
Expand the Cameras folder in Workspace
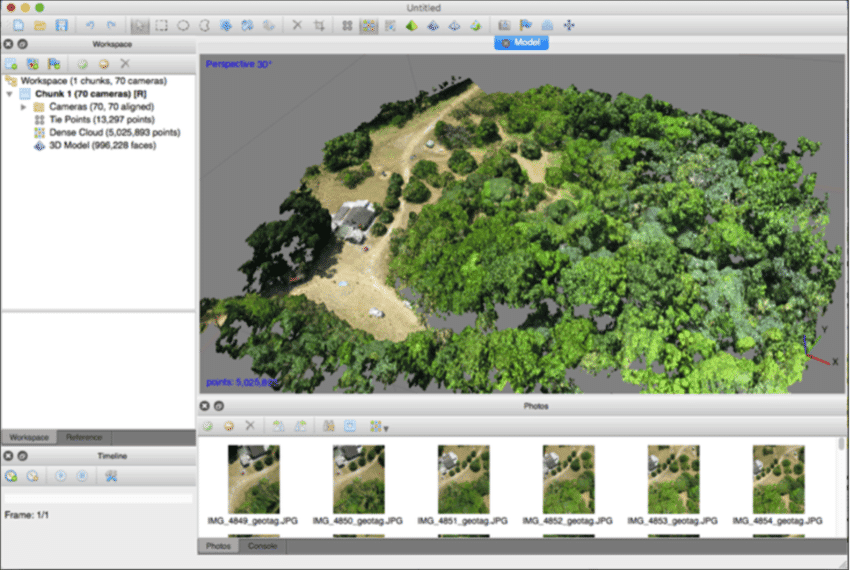23,106
